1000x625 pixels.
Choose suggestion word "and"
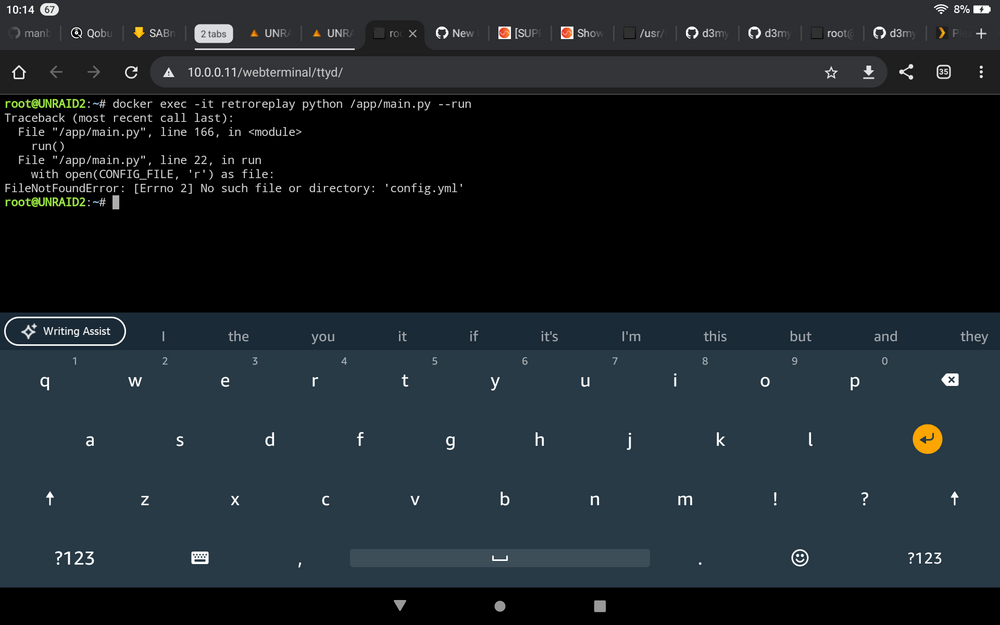(885, 336)
